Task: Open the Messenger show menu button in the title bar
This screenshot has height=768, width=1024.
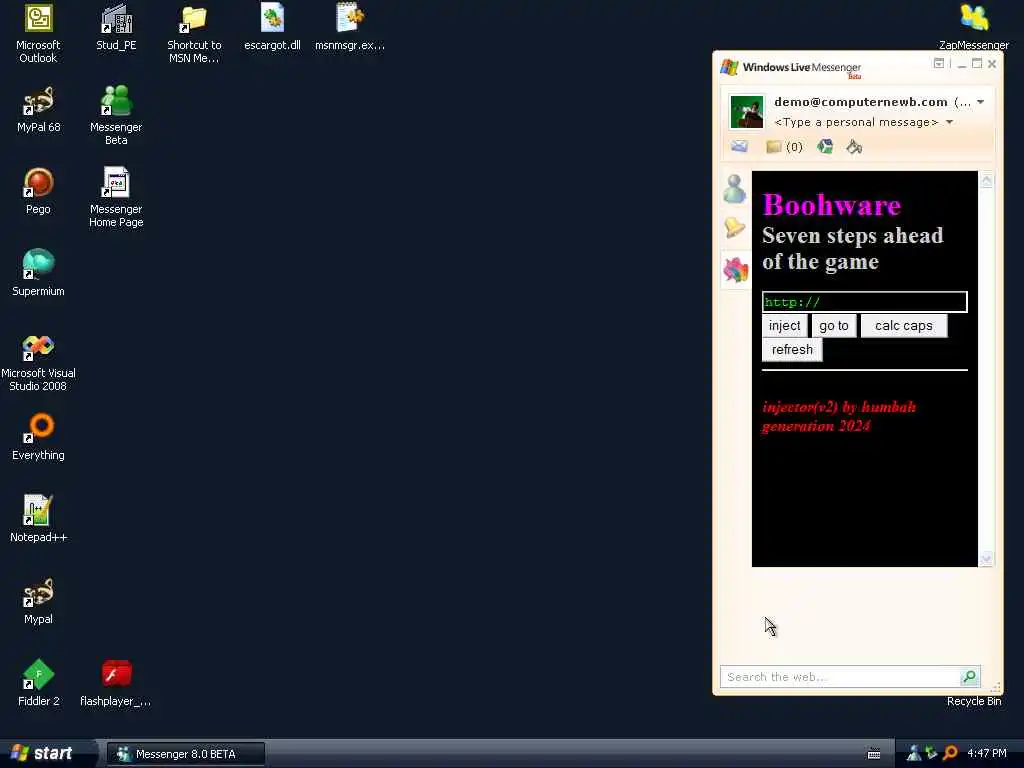Action: point(938,63)
